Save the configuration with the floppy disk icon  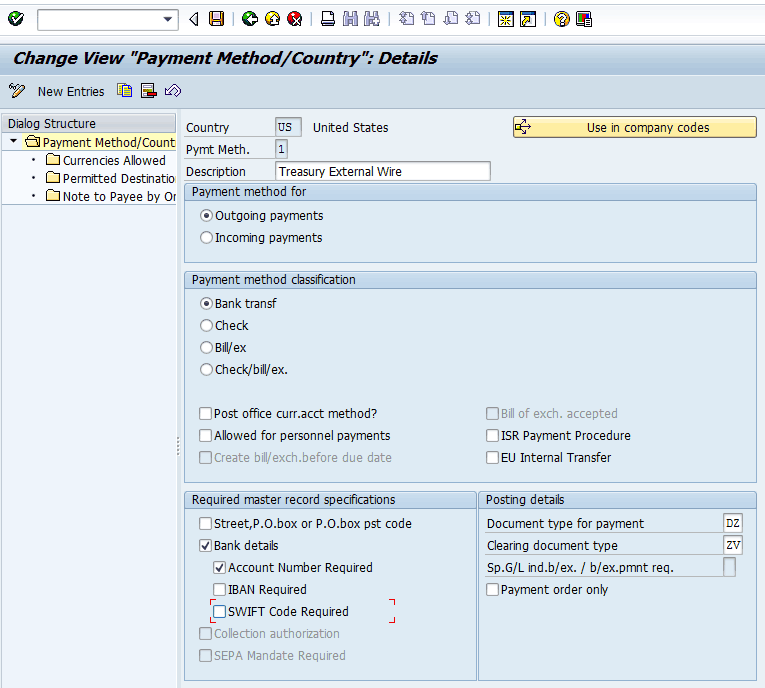217,19
